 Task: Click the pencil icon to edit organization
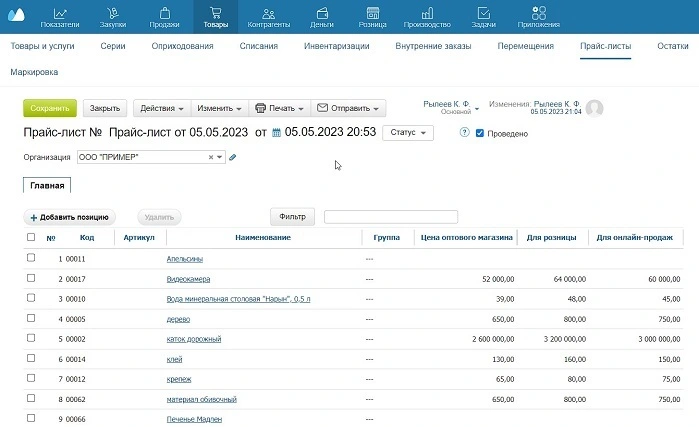pos(233,157)
